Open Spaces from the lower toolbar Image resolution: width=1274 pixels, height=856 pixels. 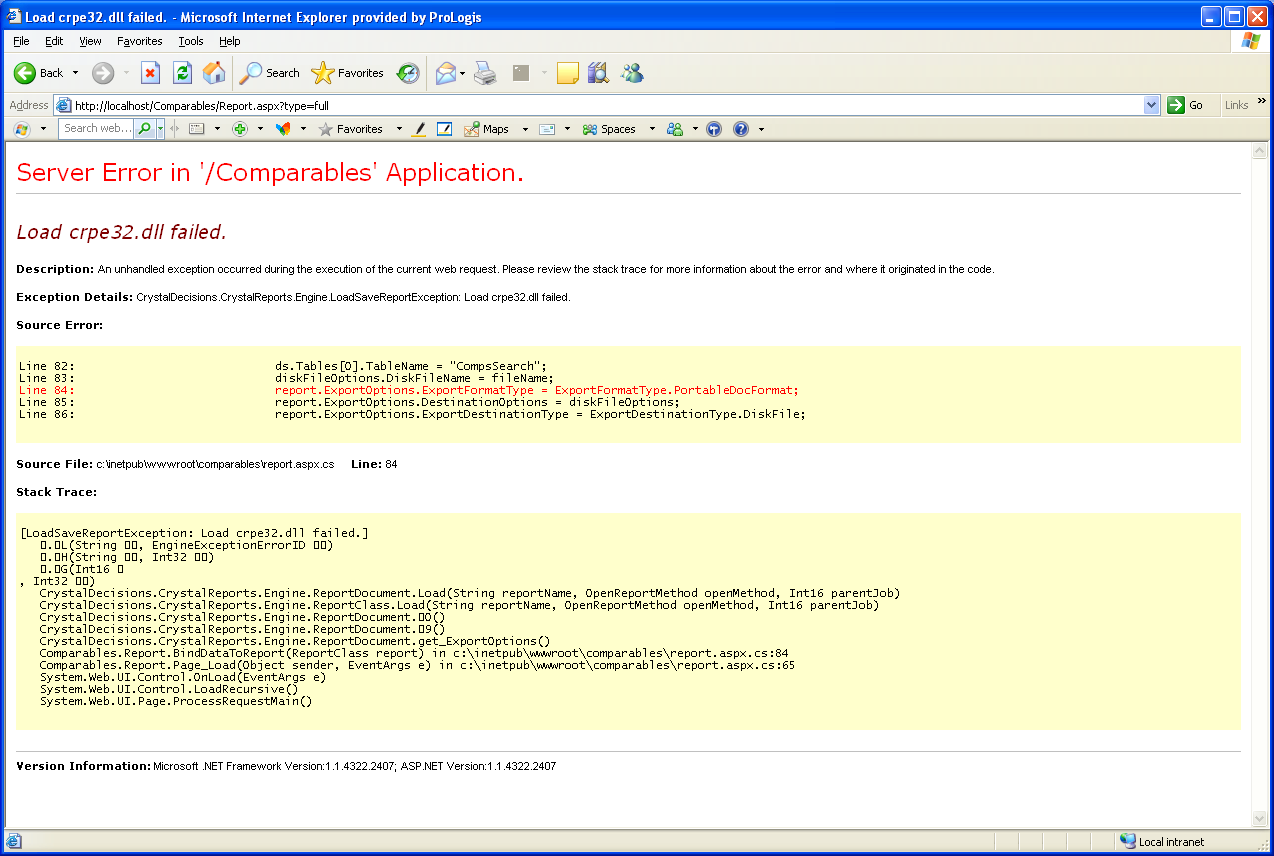(x=609, y=129)
